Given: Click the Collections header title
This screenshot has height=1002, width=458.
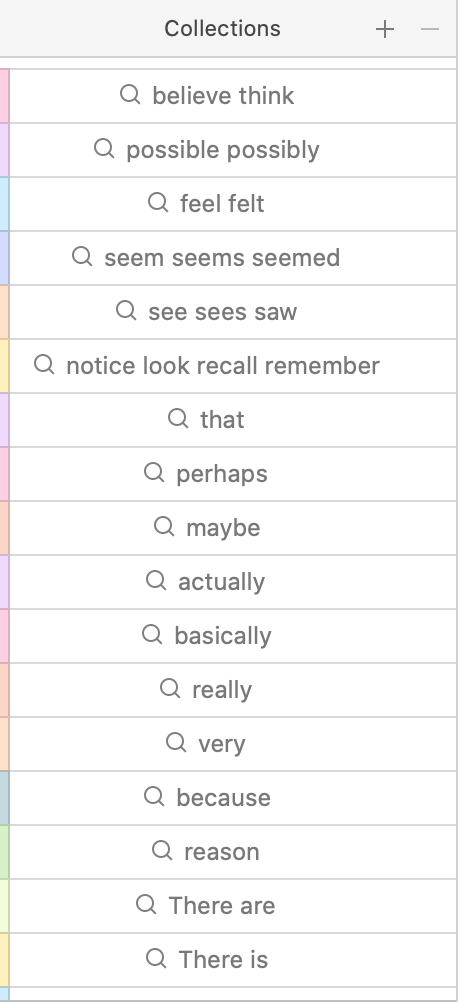Looking at the screenshot, I should pyautogui.click(x=222, y=29).
